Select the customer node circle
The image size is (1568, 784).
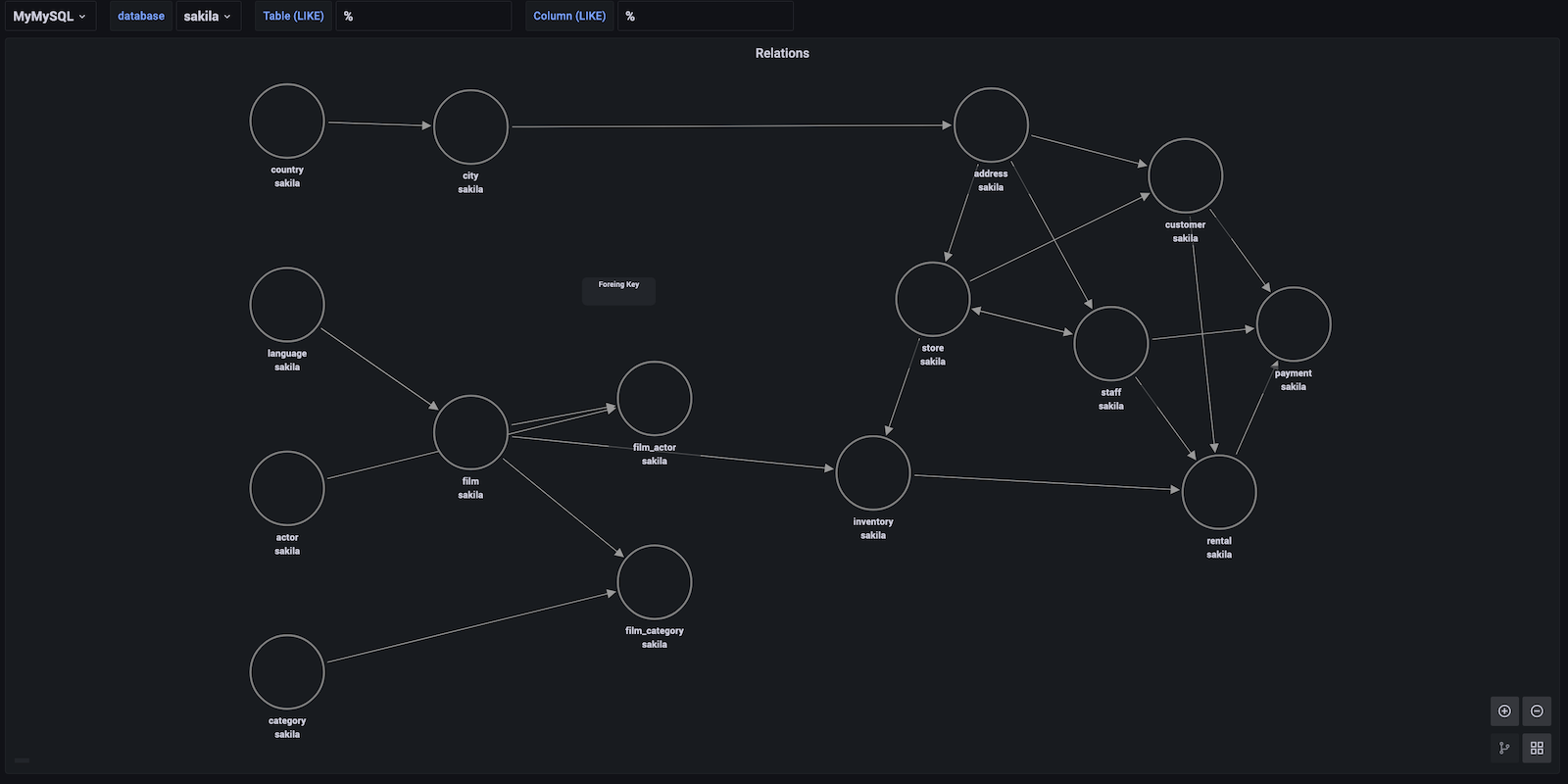click(1186, 176)
